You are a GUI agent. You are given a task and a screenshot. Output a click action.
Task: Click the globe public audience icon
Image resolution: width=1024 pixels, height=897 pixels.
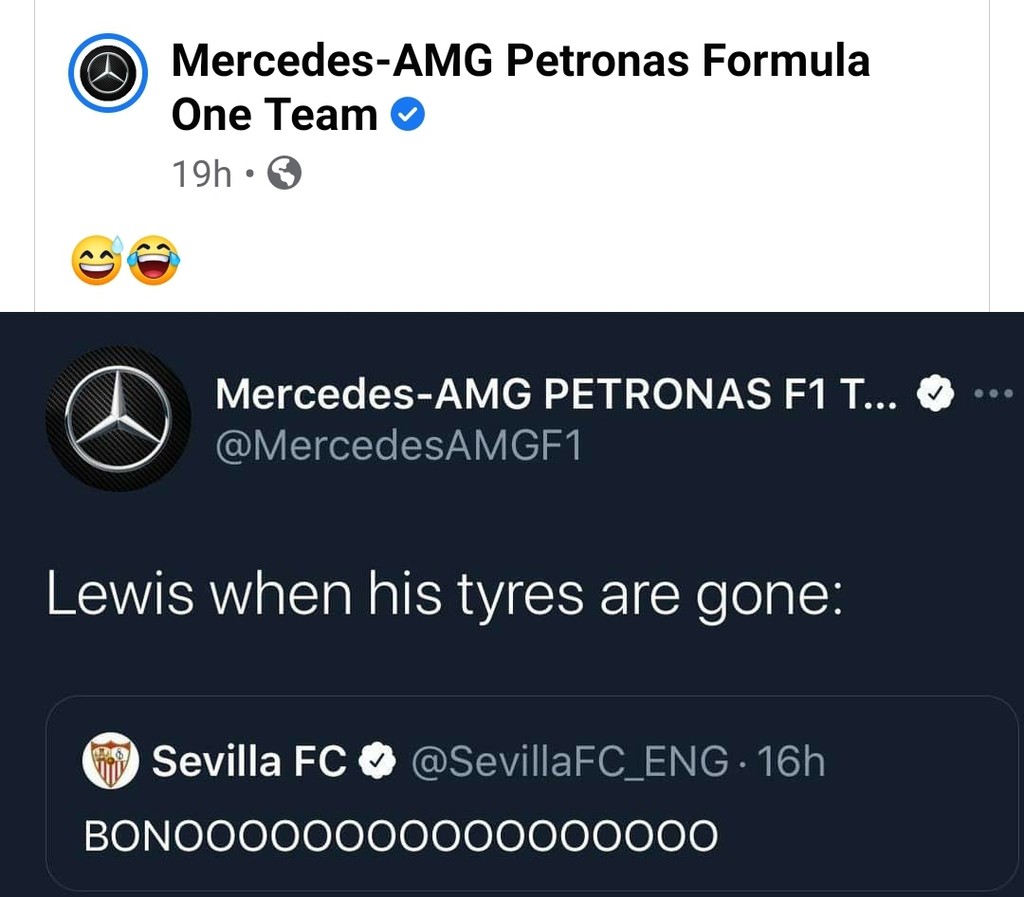coord(285,175)
